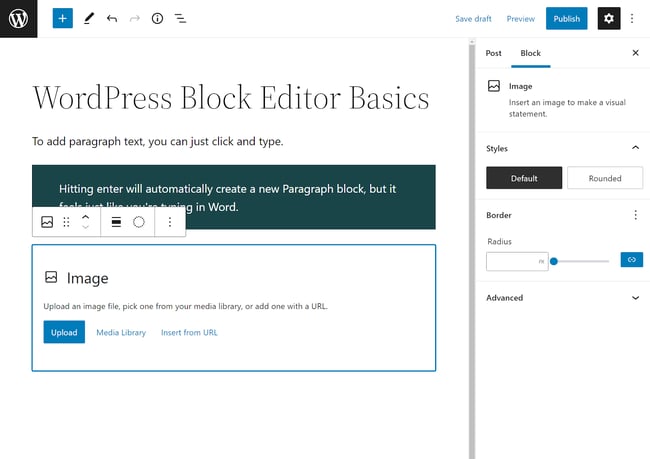Open the List View icon
This screenshot has height=459, width=650.
click(x=180, y=18)
